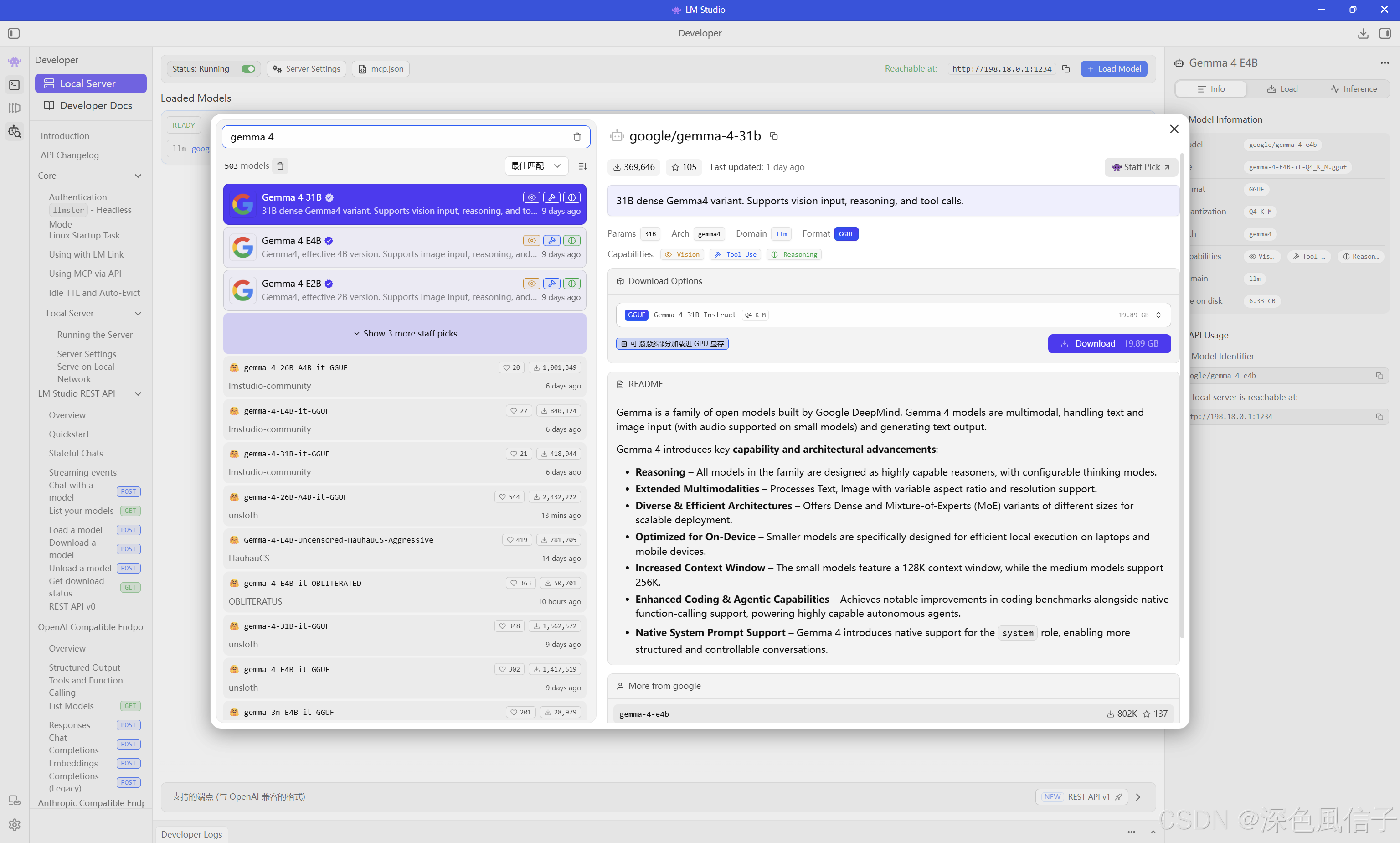Open the three-dot menu for Gemma 4 E4B
This screenshot has height=843, width=1400.
1385,63
